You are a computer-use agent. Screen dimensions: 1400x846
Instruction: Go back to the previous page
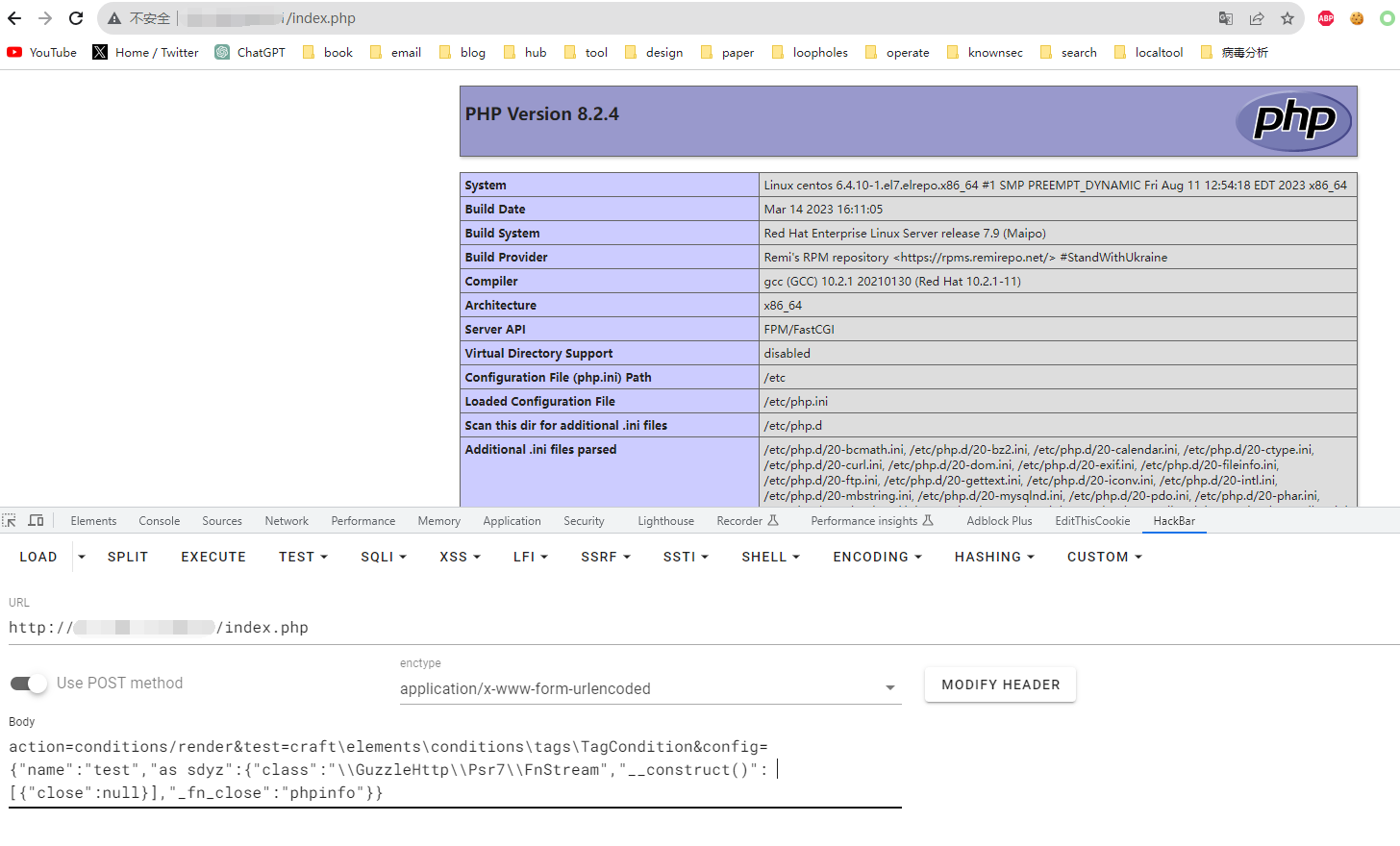(14, 18)
